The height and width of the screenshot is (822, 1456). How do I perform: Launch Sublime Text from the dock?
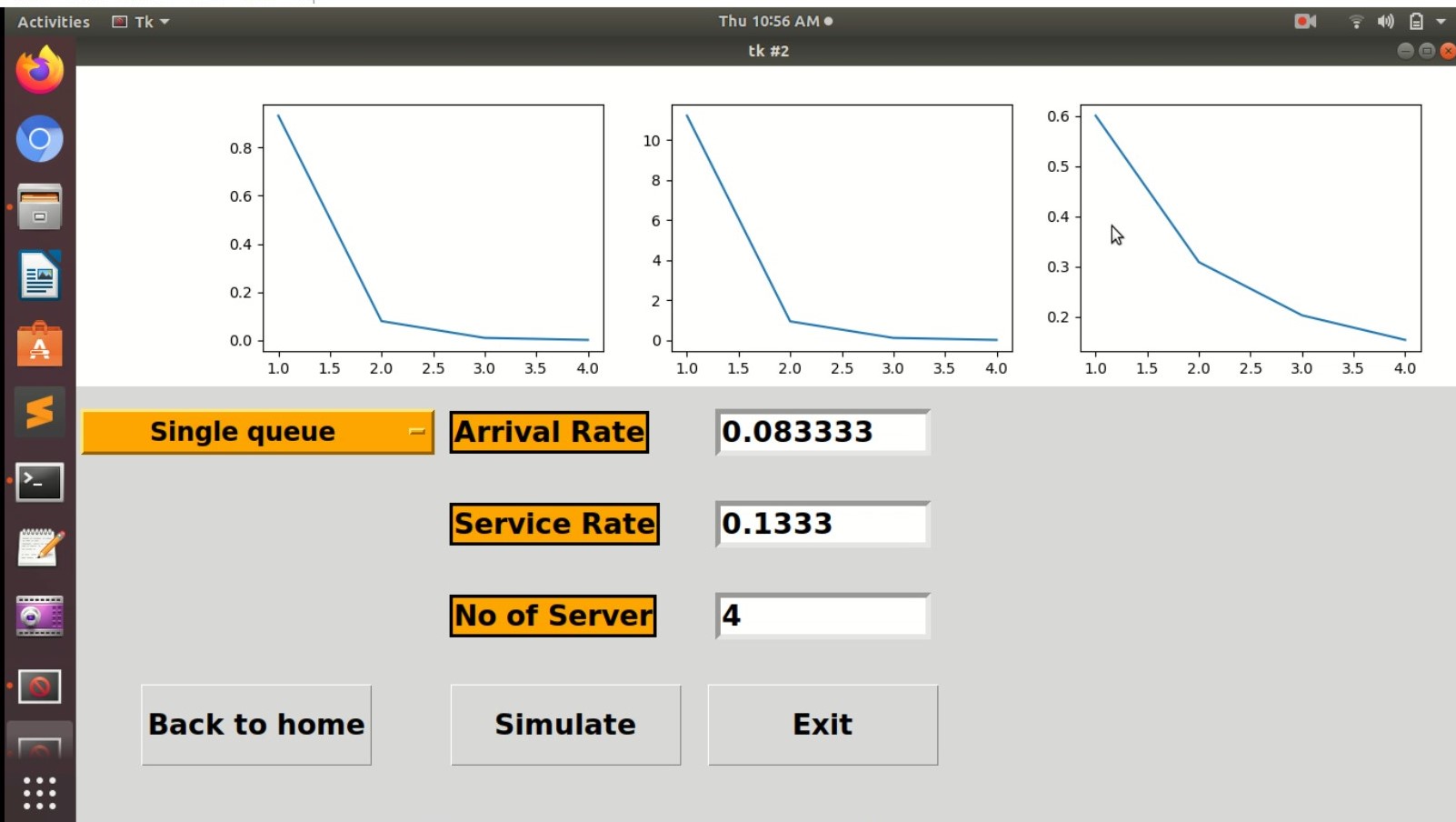point(39,413)
